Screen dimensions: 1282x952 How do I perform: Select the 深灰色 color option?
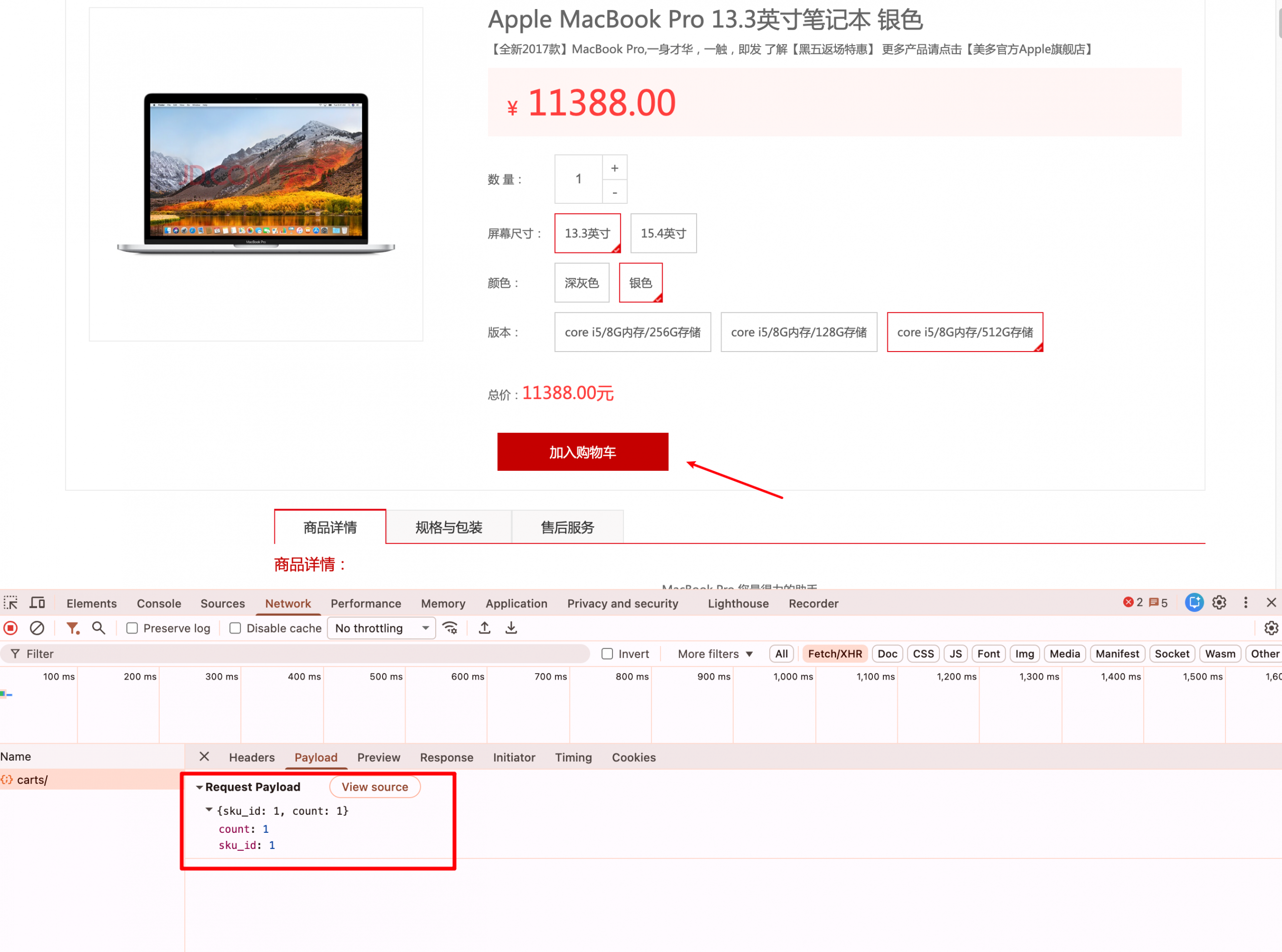coord(581,282)
